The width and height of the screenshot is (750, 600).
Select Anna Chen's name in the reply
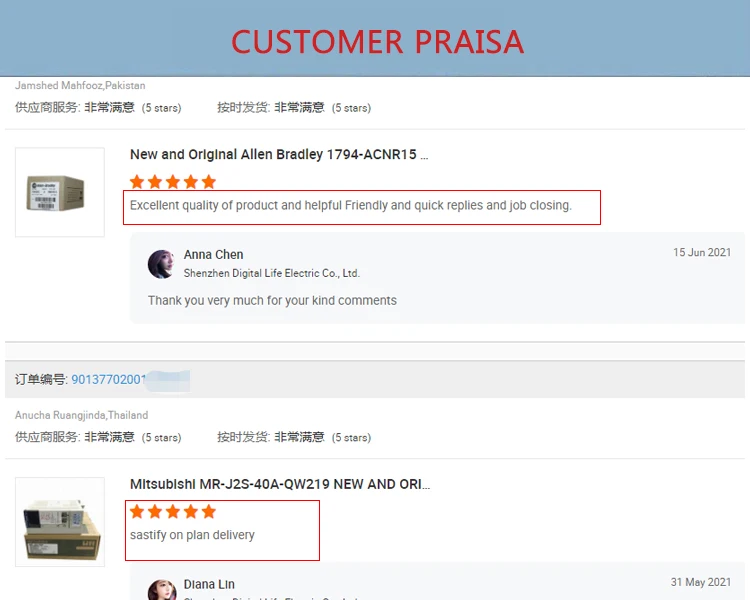213,255
